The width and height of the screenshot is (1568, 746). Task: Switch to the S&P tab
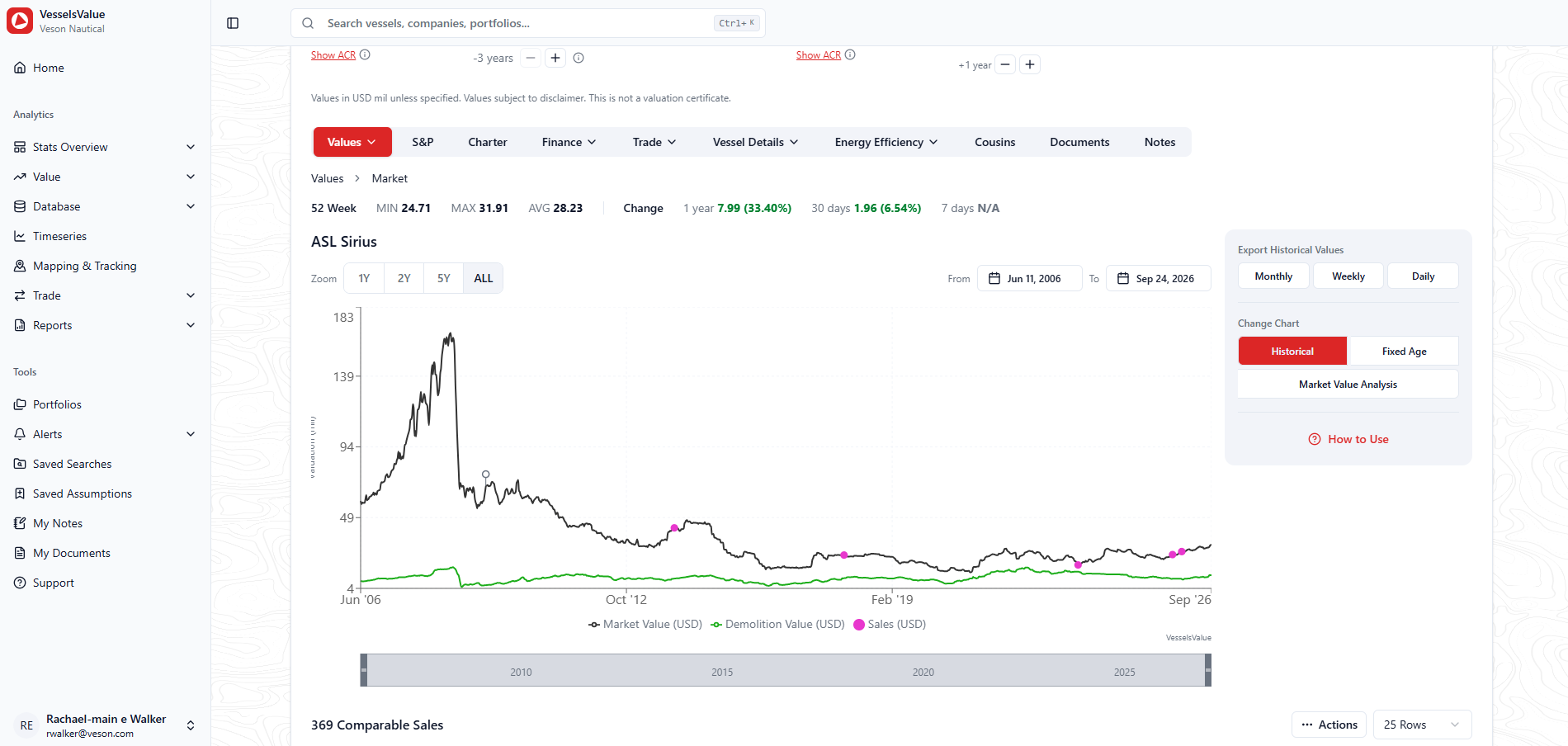click(x=423, y=142)
